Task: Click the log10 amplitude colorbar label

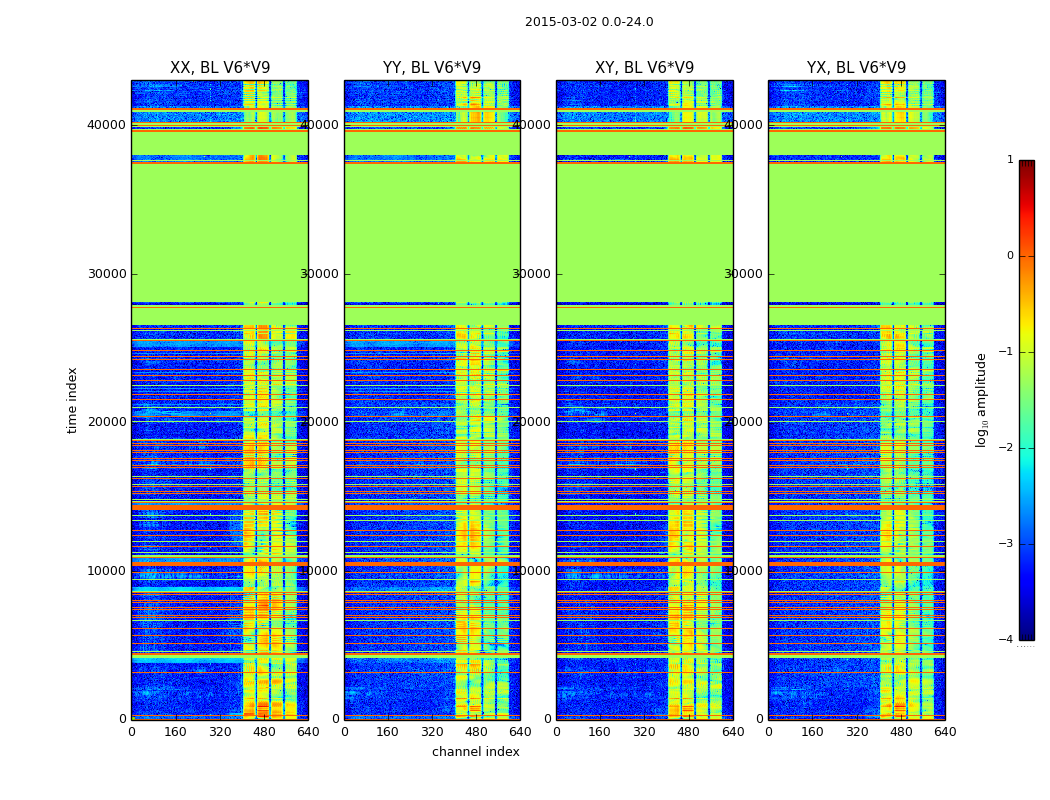Action: [x=981, y=400]
